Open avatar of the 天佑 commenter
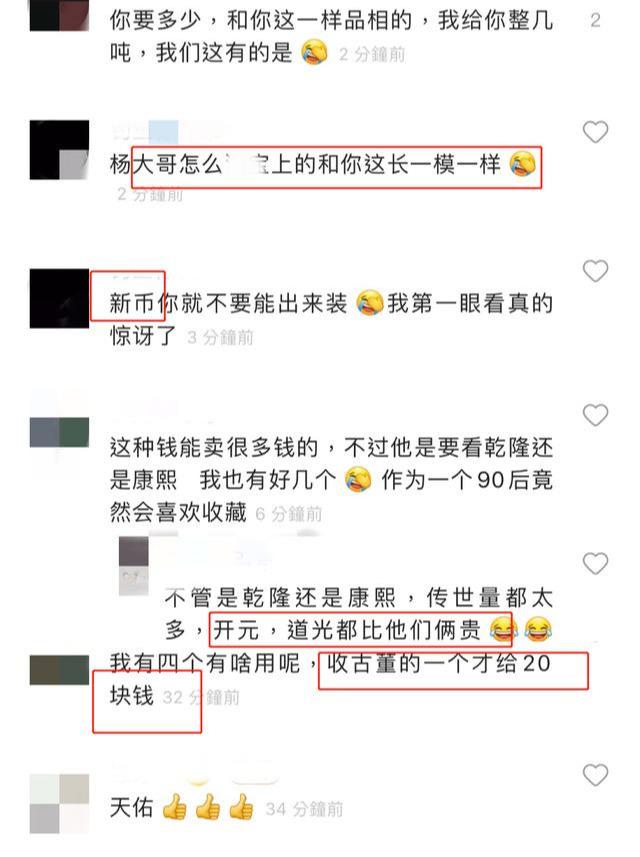This screenshot has height=857, width=640. [59, 804]
